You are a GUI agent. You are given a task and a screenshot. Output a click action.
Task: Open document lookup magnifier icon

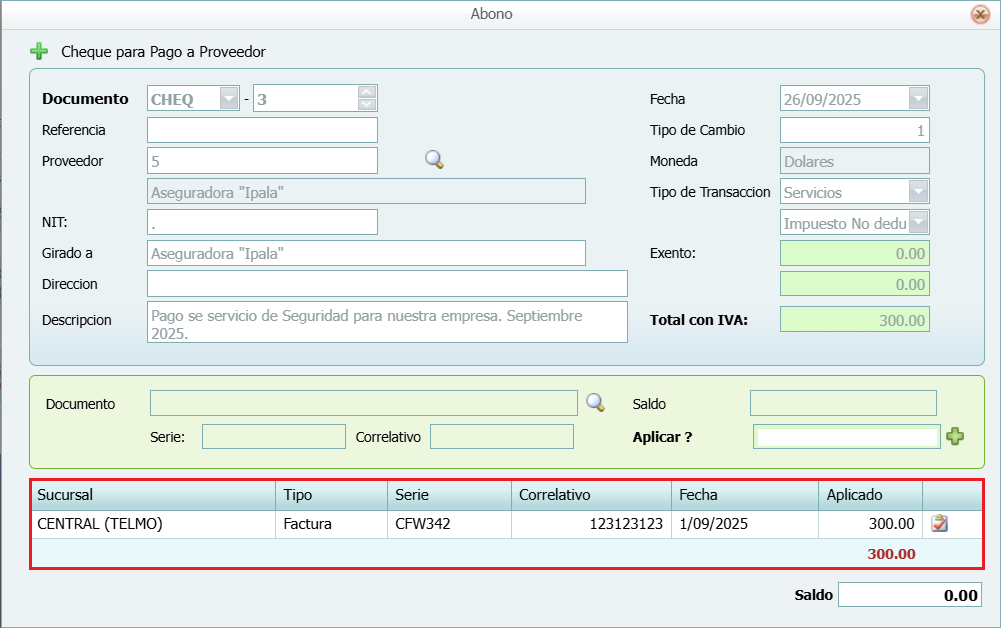click(x=595, y=403)
